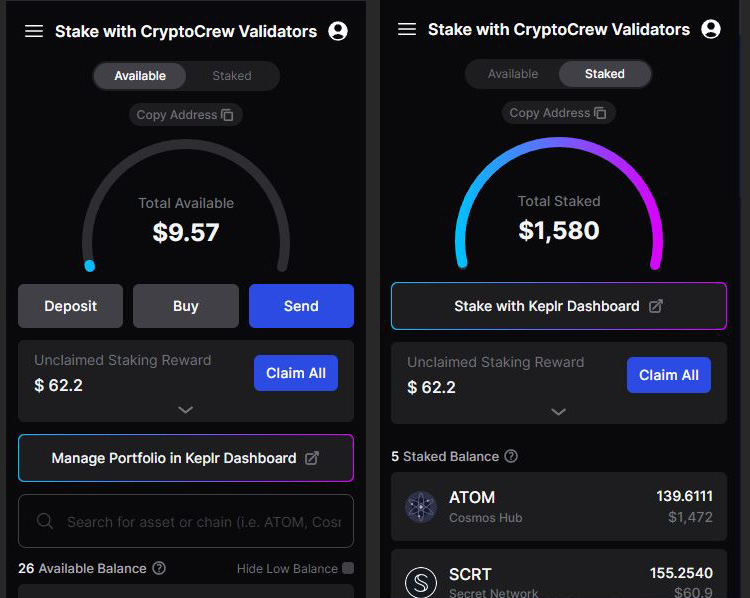Viewport: 750px width, 598px height.
Task: Click ATOM Cosmos Hub token icon
Action: tap(420, 507)
